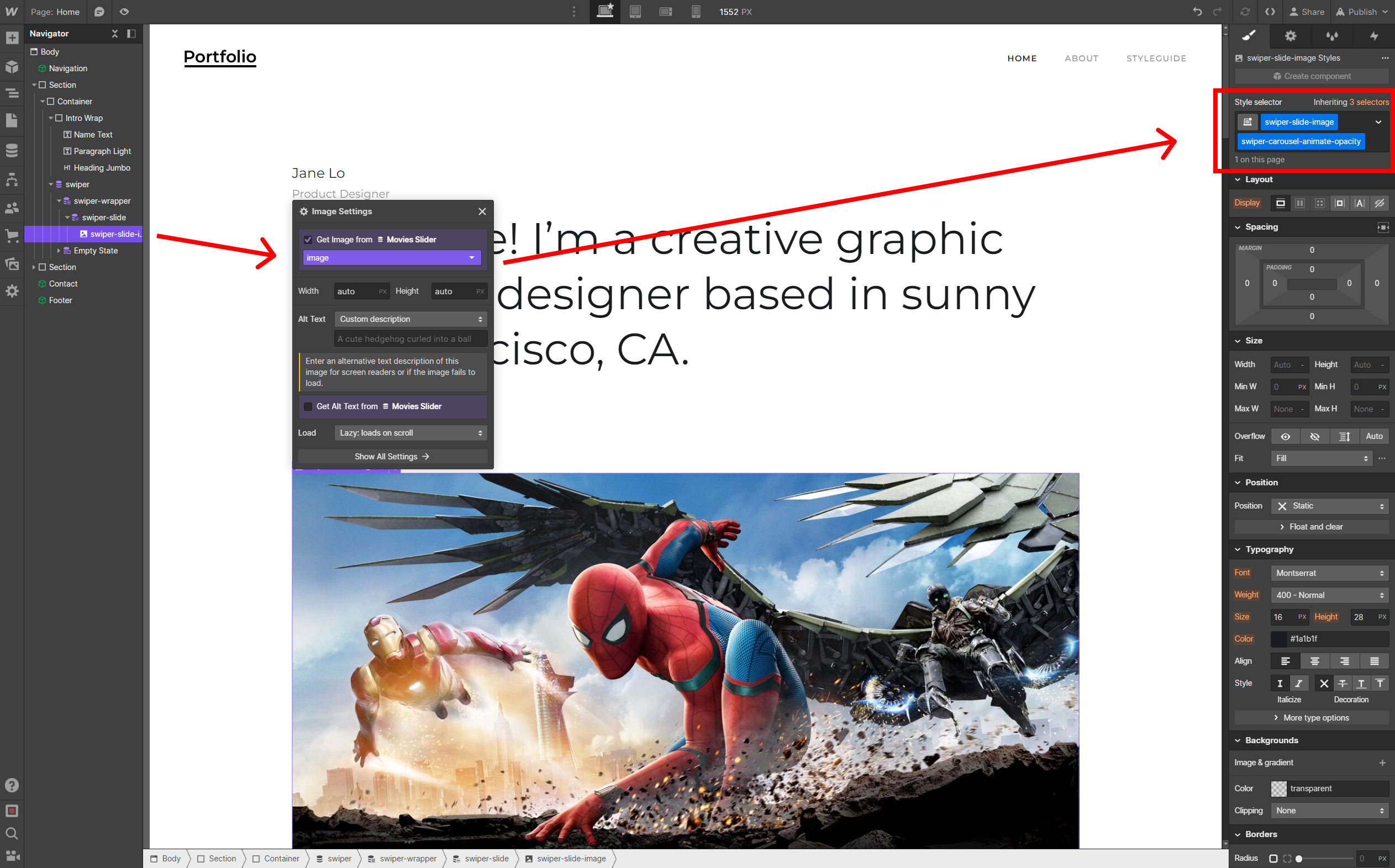Set display to Flex
1395x868 pixels.
point(1300,203)
